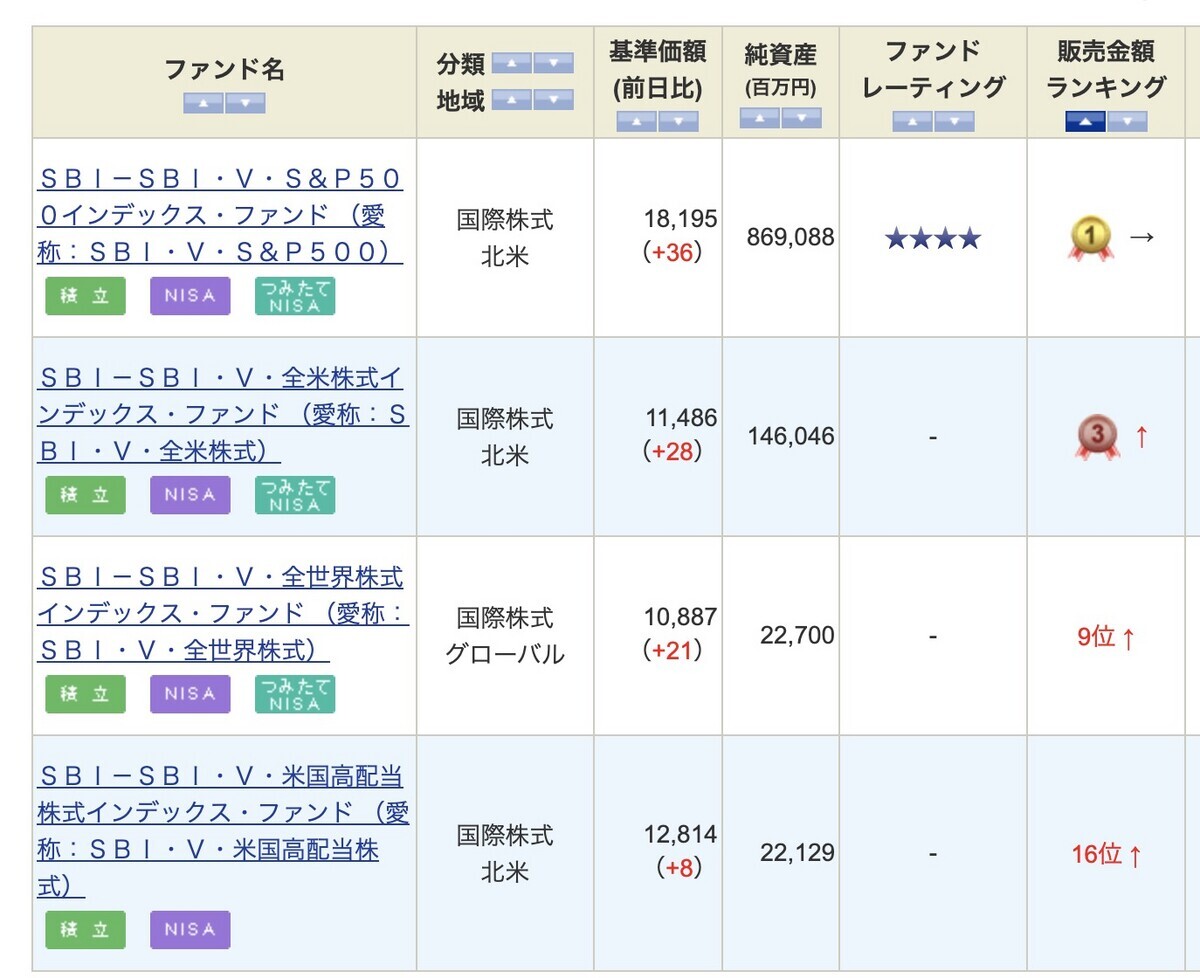Click ファンドレーティング header text

933,69
